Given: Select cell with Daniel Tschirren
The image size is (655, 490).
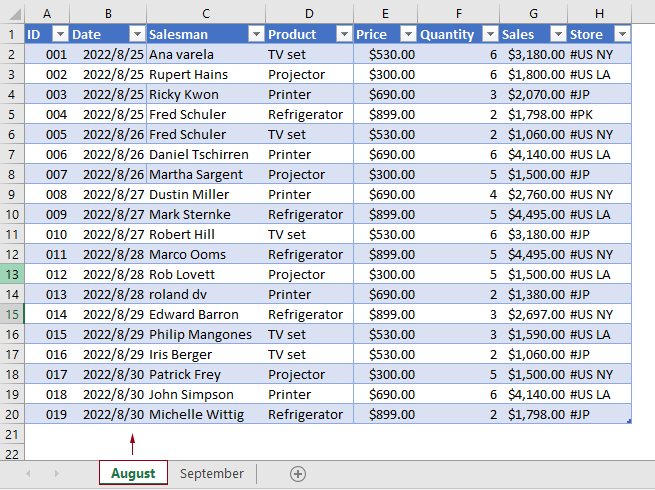Looking at the screenshot, I should click(206, 155).
